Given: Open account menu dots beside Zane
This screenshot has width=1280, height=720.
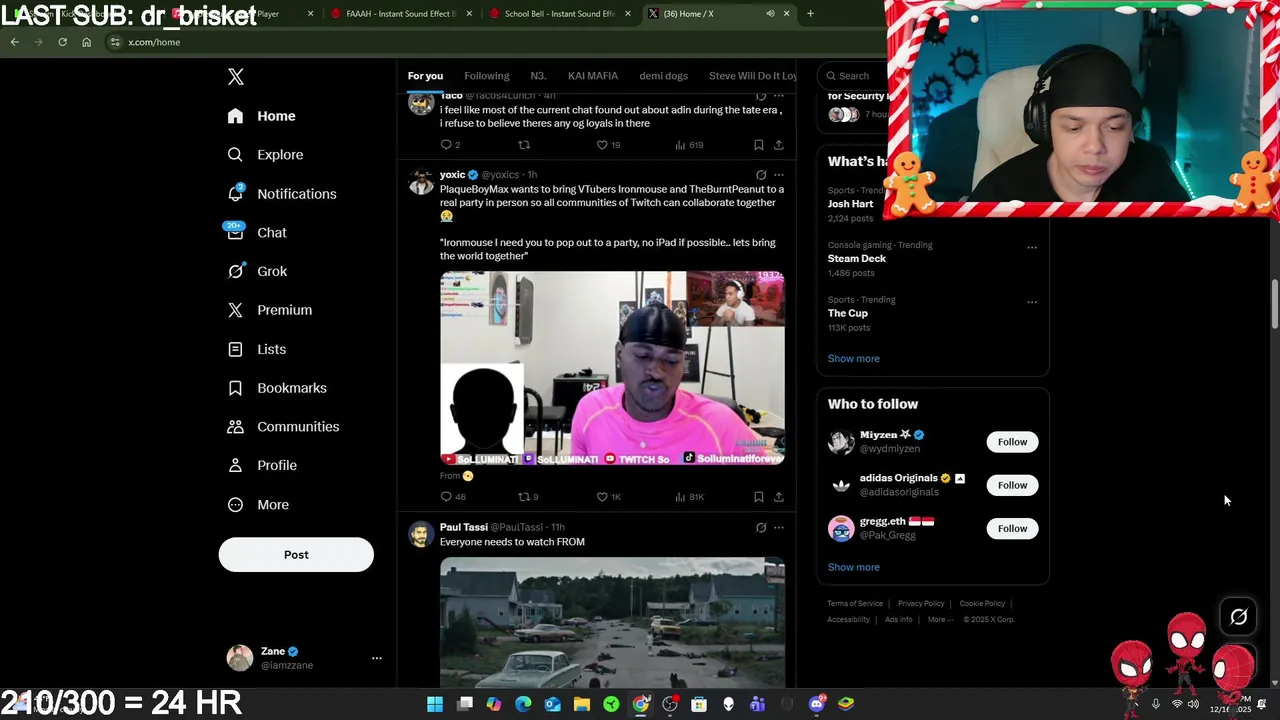Looking at the screenshot, I should pyautogui.click(x=377, y=658).
